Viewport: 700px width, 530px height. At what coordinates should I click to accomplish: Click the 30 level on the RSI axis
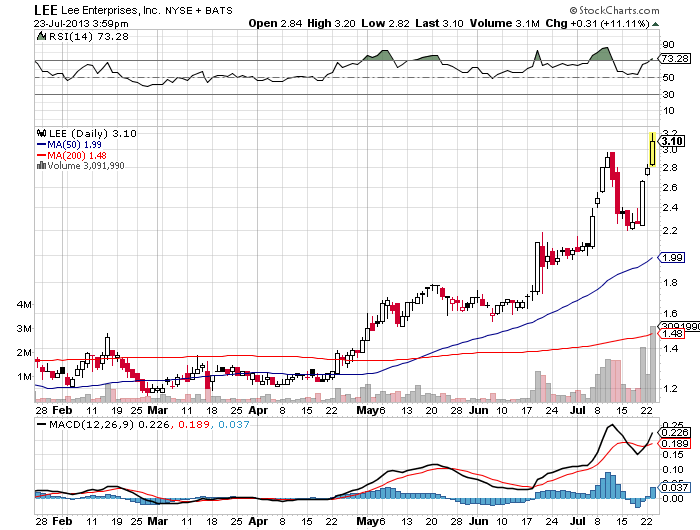(668, 95)
